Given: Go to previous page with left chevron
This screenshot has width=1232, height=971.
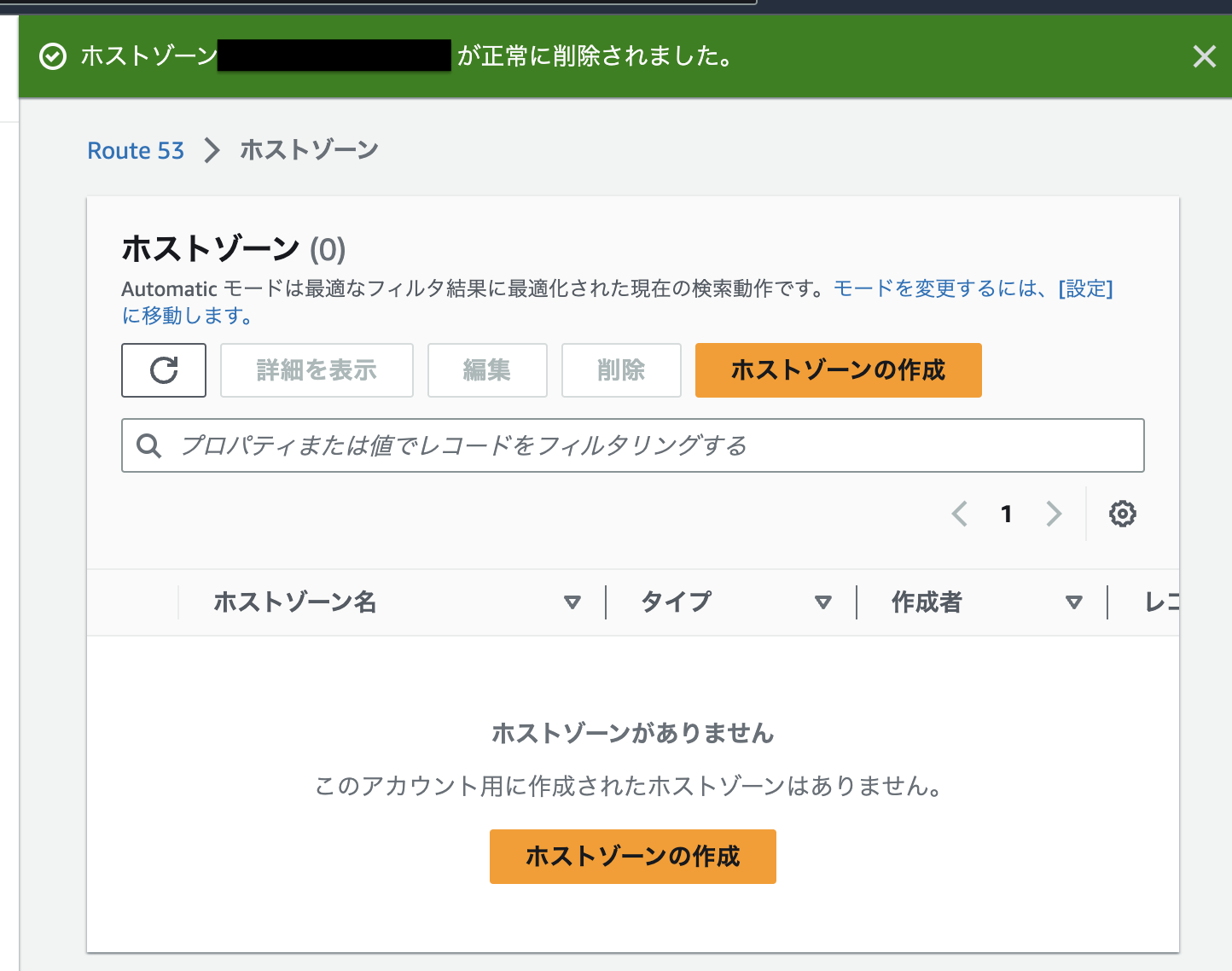Looking at the screenshot, I should click(959, 514).
